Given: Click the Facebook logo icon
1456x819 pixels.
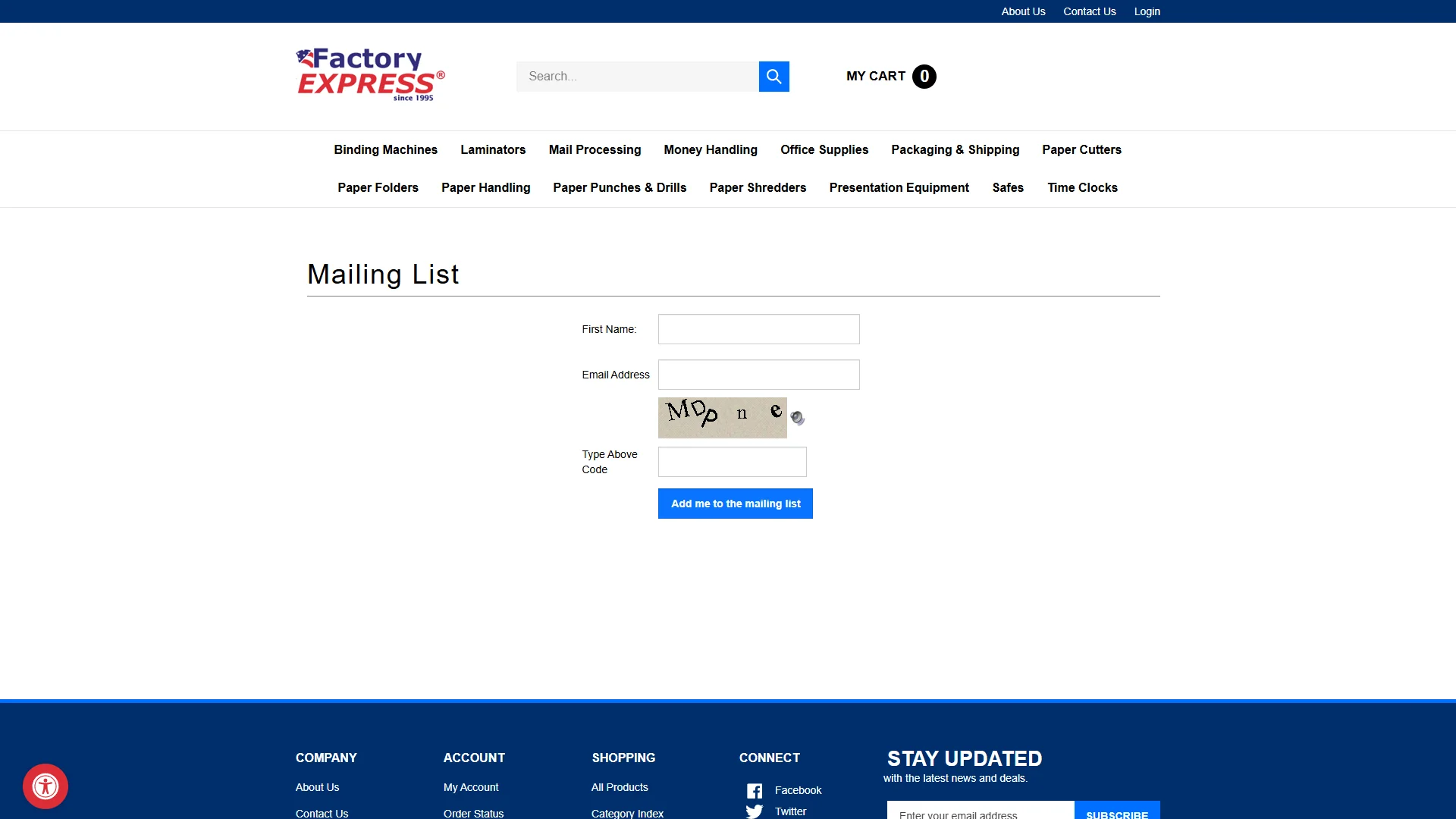Looking at the screenshot, I should (x=755, y=791).
